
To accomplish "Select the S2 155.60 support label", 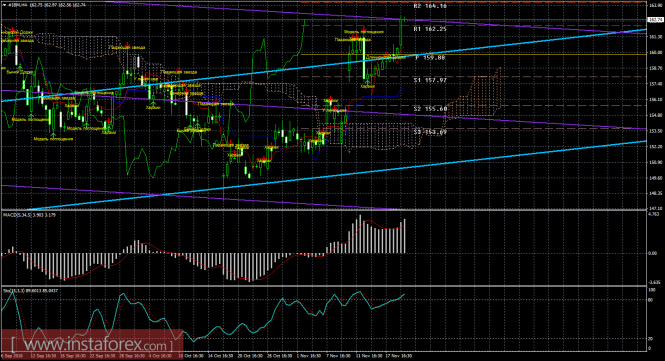I will tap(430, 109).
